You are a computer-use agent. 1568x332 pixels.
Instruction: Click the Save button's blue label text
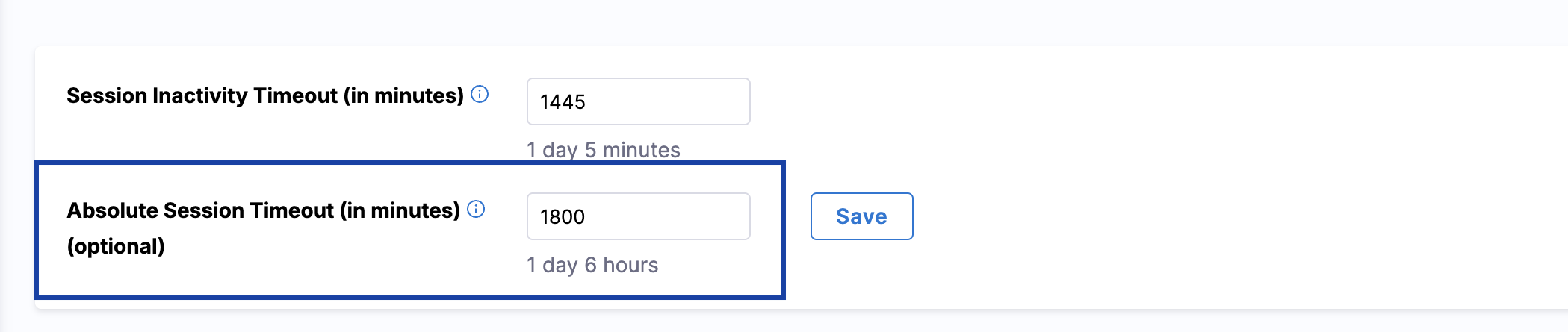(861, 216)
